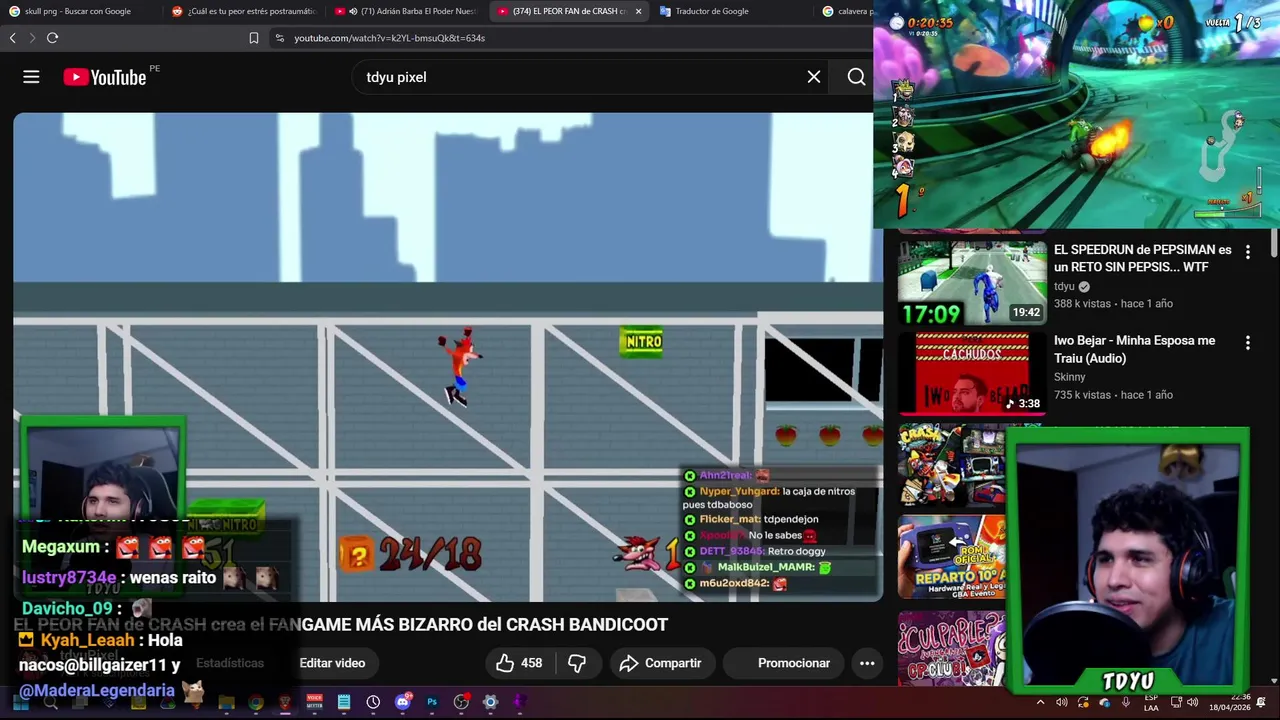Switch to the 'calavera' Google tab
The height and width of the screenshot is (720, 1280).
click(x=846, y=11)
